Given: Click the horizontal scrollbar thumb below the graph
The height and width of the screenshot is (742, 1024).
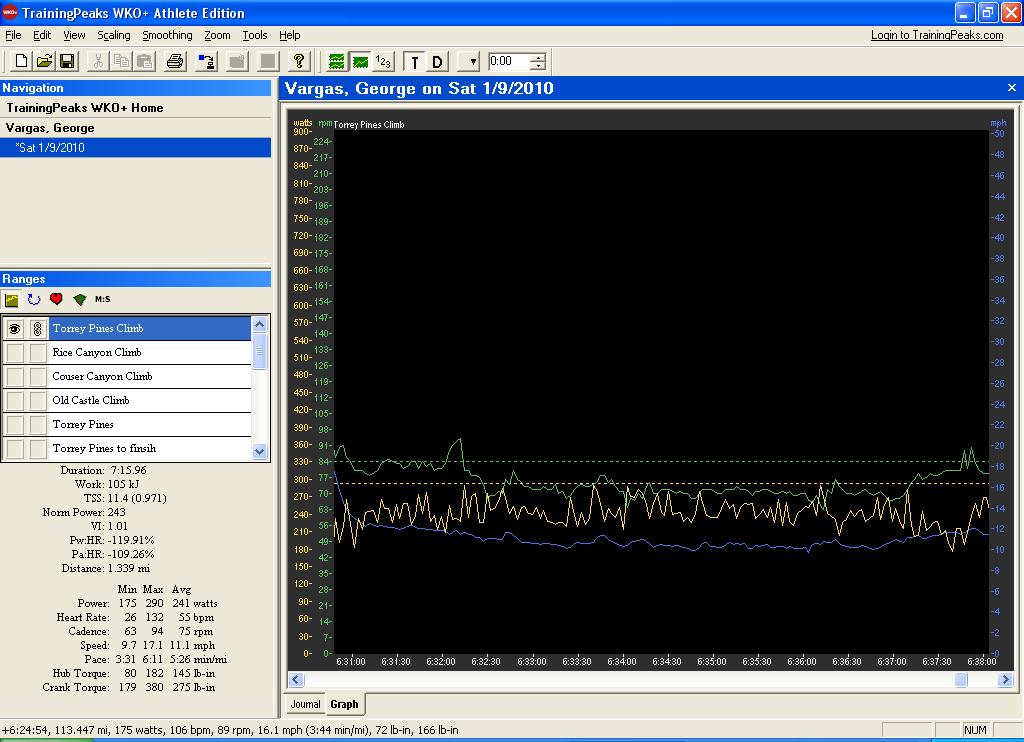Looking at the screenshot, I should tap(961, 680).
